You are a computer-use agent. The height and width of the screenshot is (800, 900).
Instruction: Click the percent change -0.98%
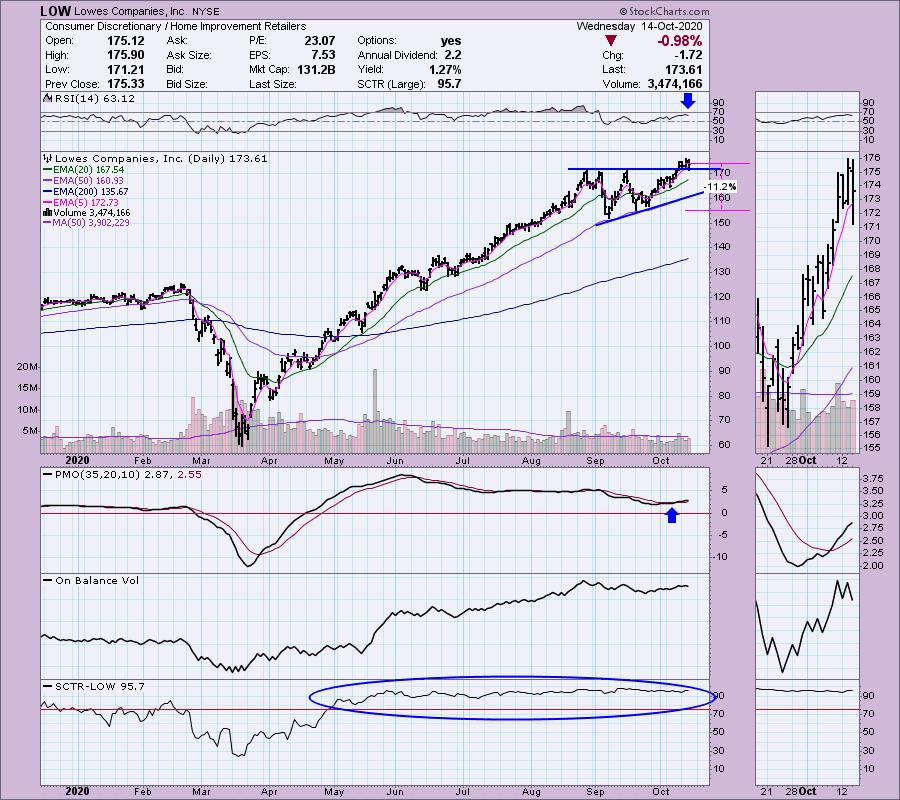pyautogui.click(x=680, y=41)
